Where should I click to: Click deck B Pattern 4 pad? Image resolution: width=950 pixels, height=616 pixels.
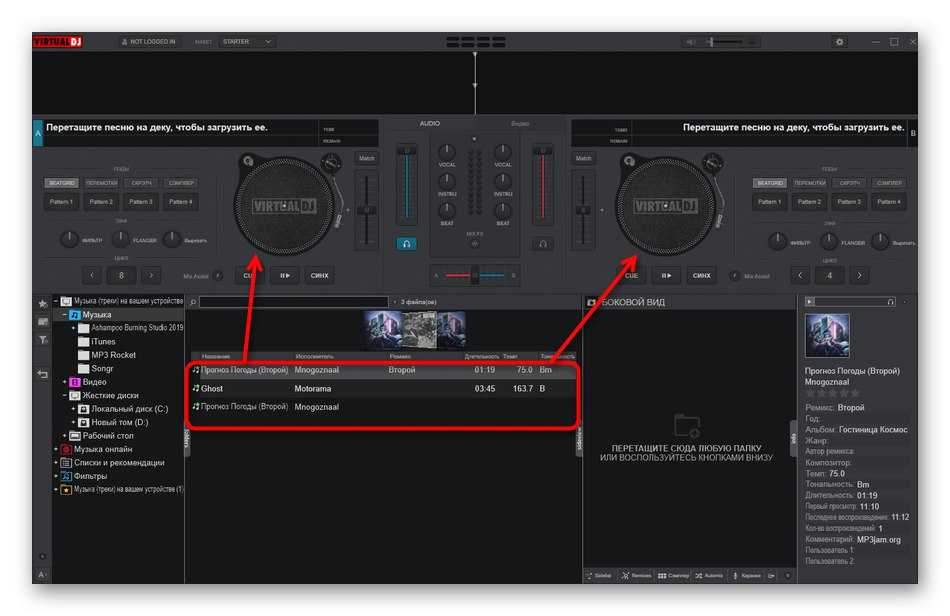point(889,202)
